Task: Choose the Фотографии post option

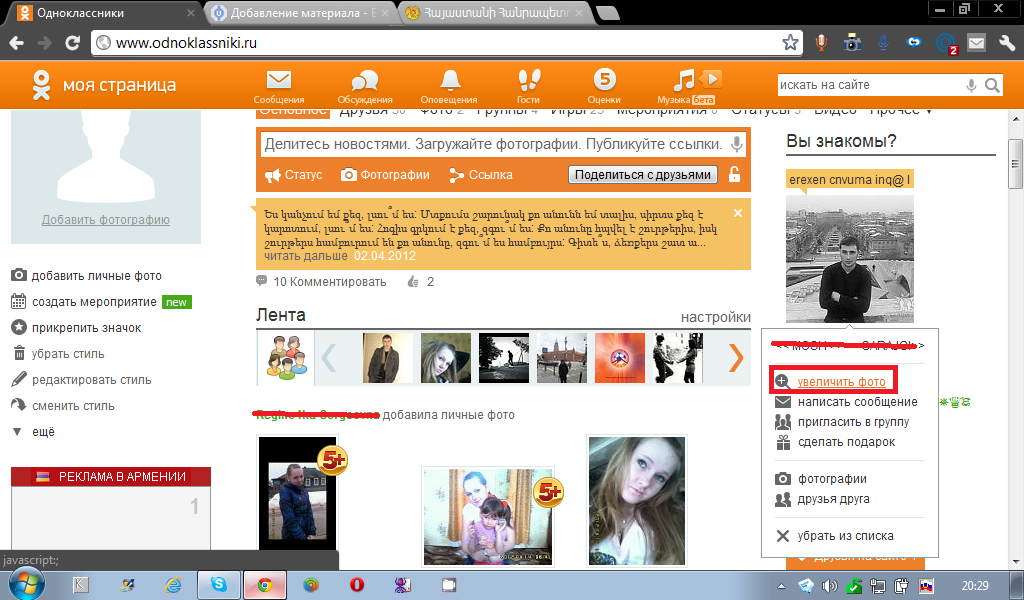Action: click(385, 174)
